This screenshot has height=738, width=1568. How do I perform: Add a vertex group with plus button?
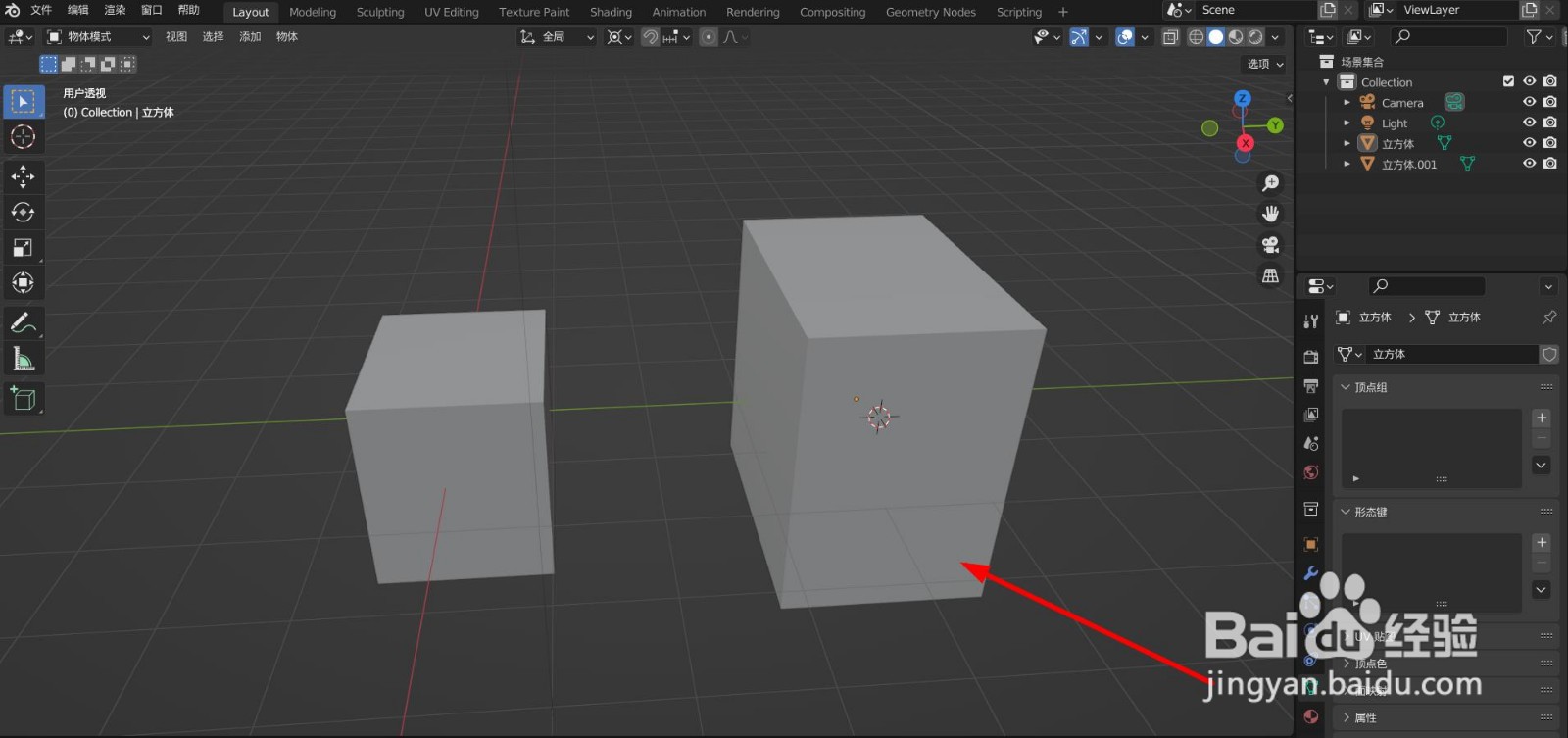[x=1542, y=418]
